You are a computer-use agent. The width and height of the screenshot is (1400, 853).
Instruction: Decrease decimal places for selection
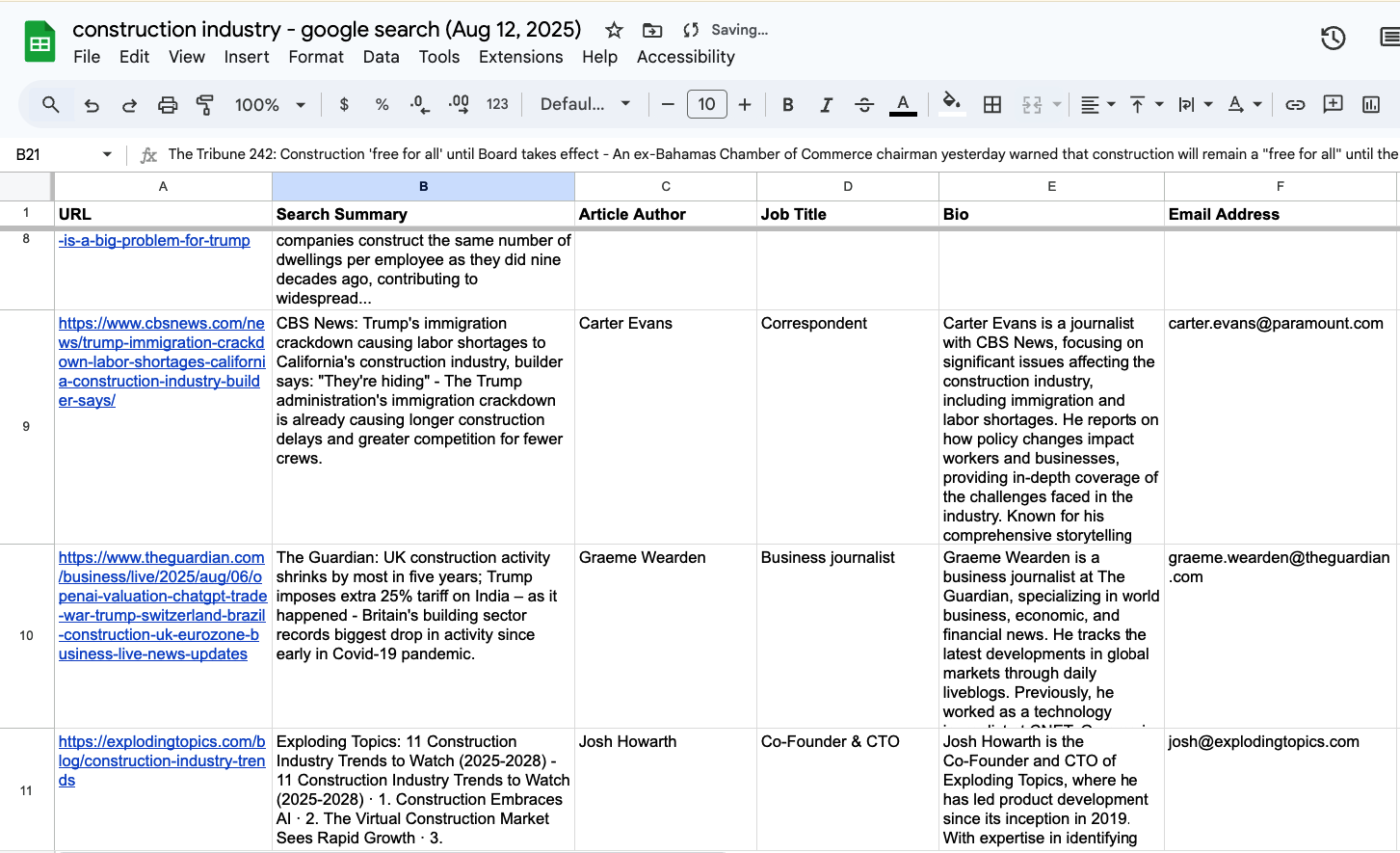[418, 103]
